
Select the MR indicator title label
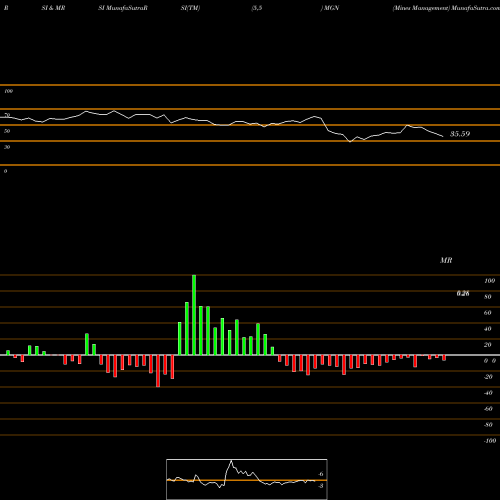coord(446,260)
